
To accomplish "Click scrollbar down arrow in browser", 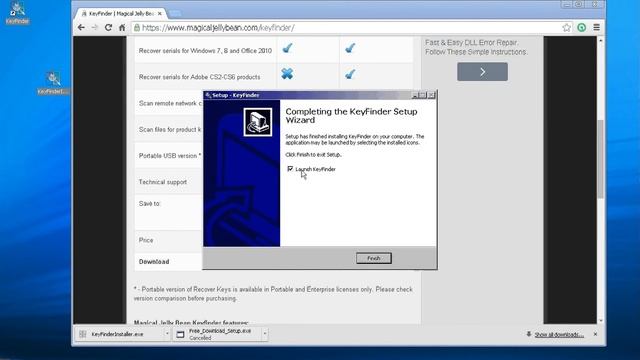I will [600, 321].
